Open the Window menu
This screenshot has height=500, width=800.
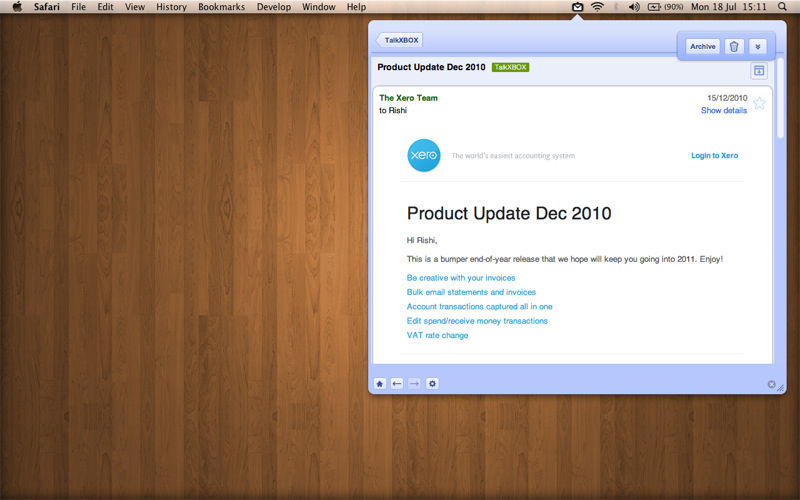pos(319,7)
